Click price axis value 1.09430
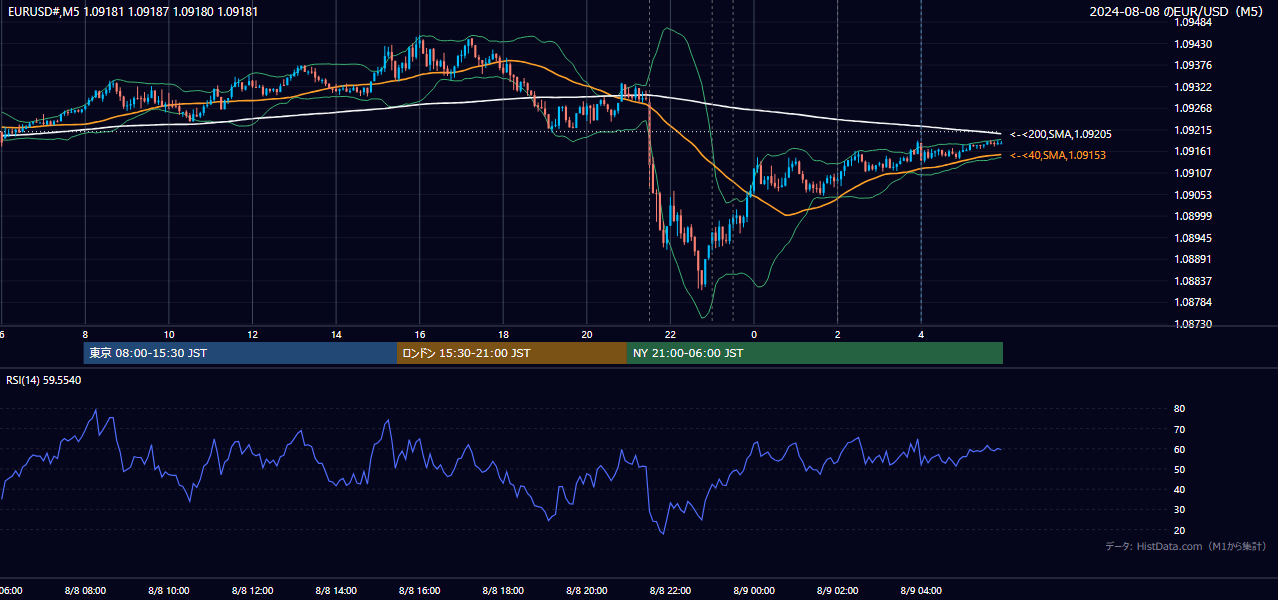This screenshot has width=1278, height=600. tap(1192, 44)
